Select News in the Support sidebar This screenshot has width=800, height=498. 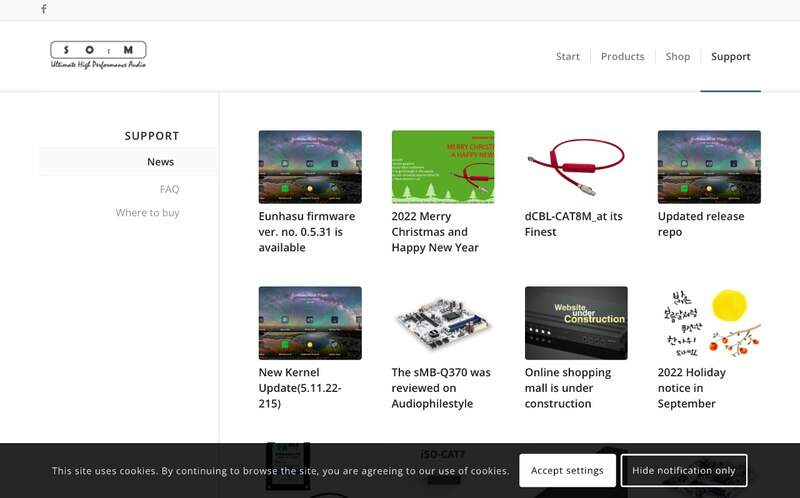tap(160, 162)
